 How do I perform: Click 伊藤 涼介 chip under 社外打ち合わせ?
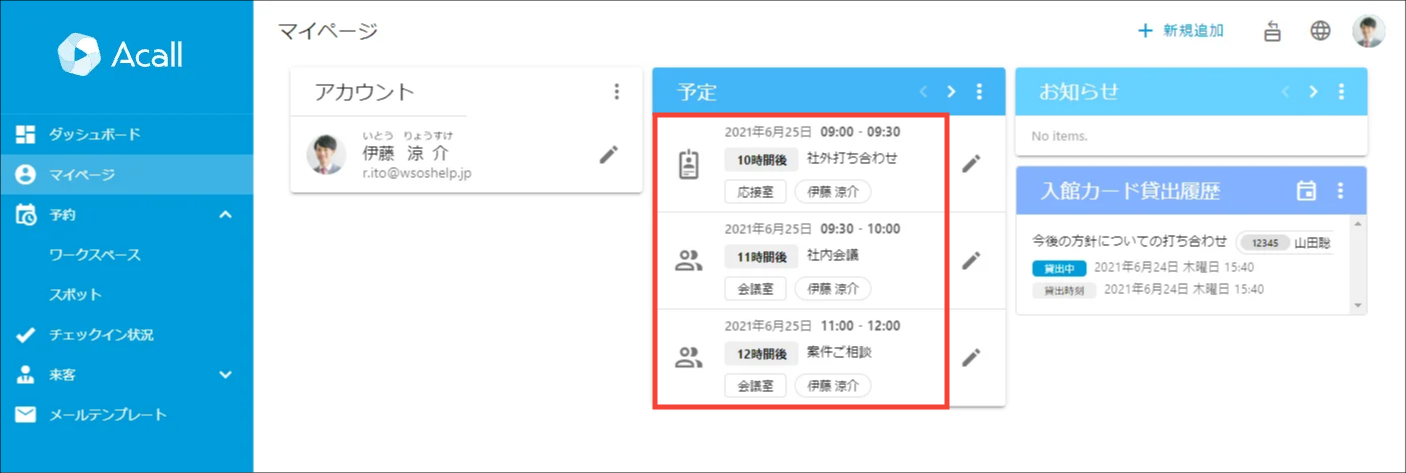(x=833, y=191)
